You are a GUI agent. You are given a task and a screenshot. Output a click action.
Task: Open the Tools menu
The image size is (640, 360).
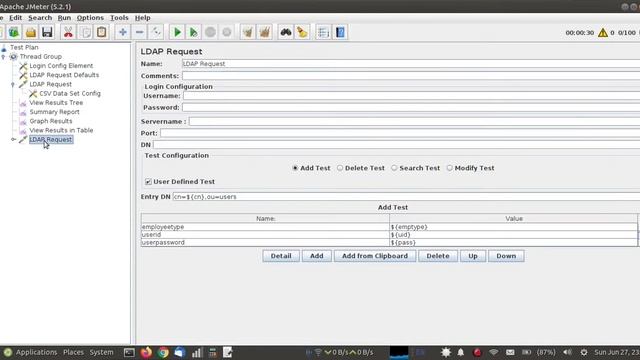[119, 18]
